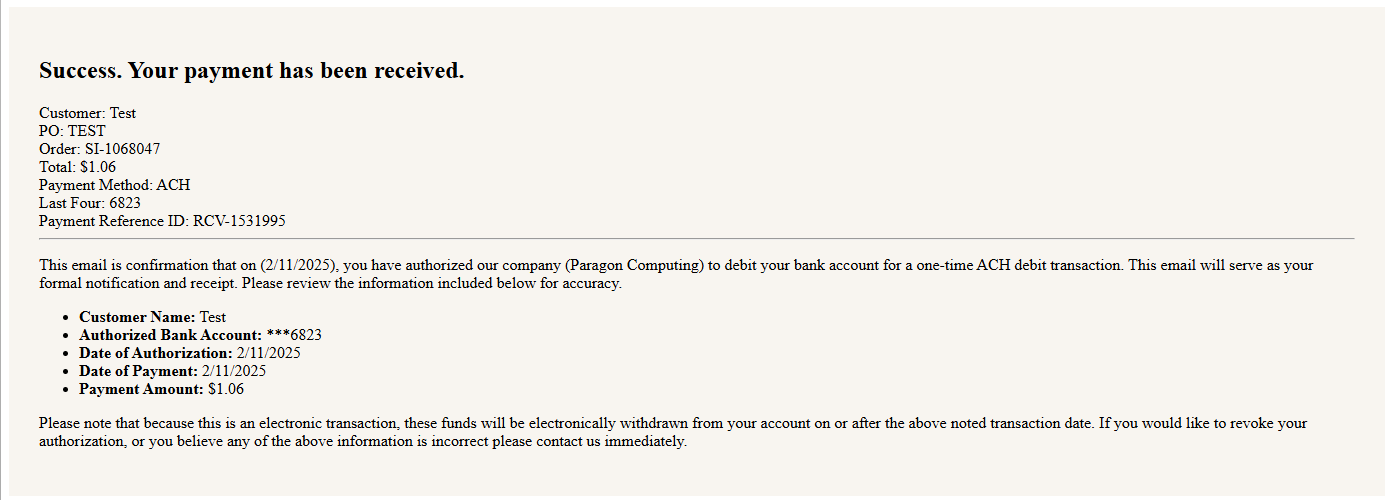The image size is (1391, 500).
Task: Click the 'Customer: Test' line
Action: coord(87,113)
